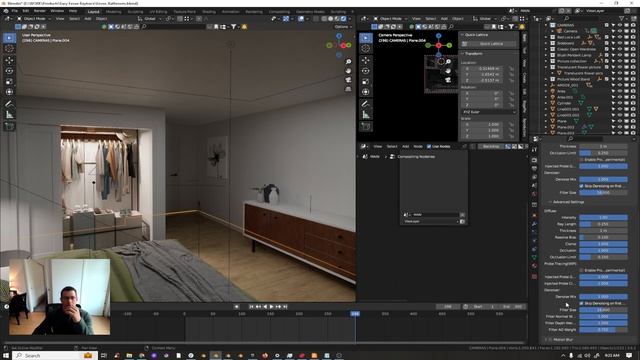Viewport: 640px width, 360px height.
Task: Toggle upper Enable Pro...perimental checkbox
Action: coord(581,160)
